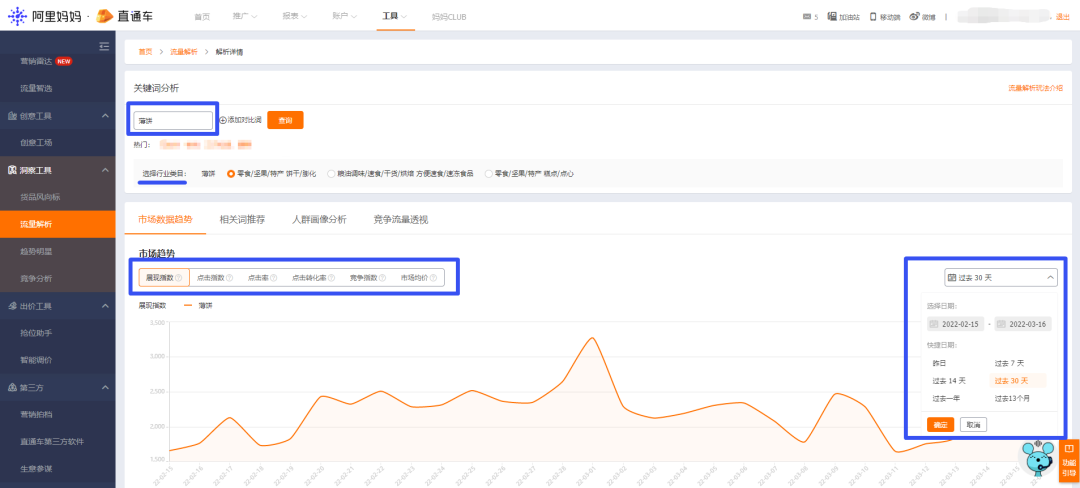The width and height of the screenshot is (1080, 488).
Task: Select 粮油调味 方便速食/速冻食品 category radio
Action: pos(331,174)
